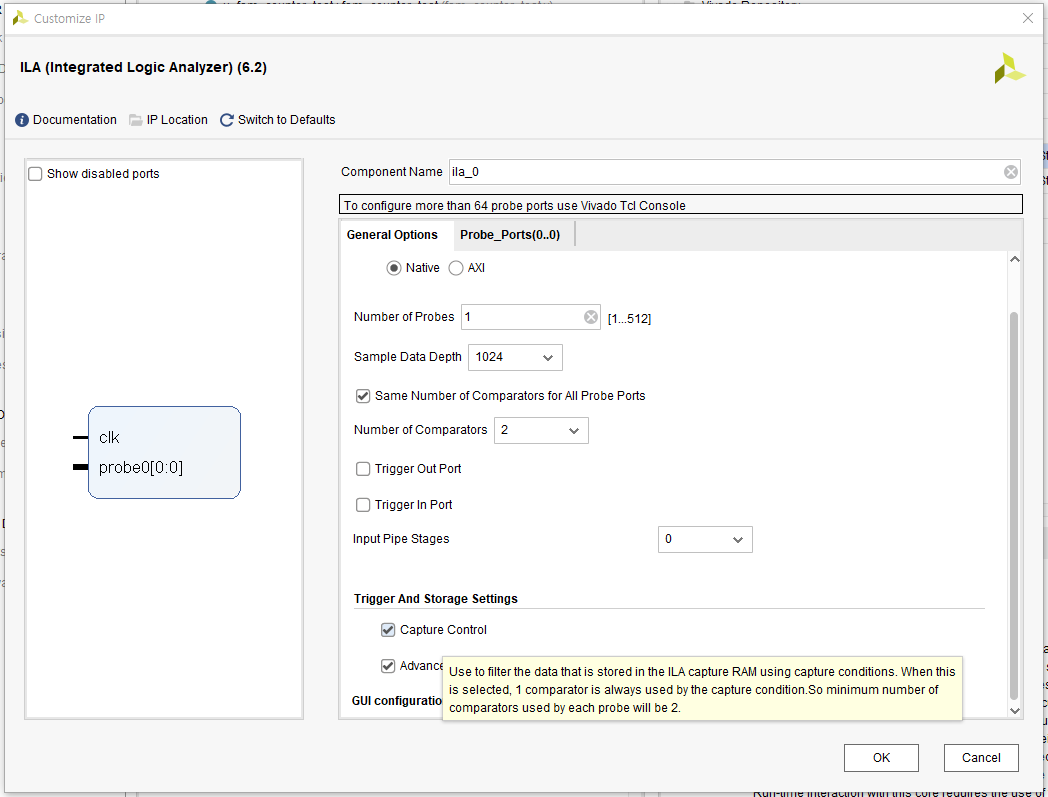Click the options panel scroll up arrow
The width and height of the screenshot is (1048, 797).
coord(1015,259)
